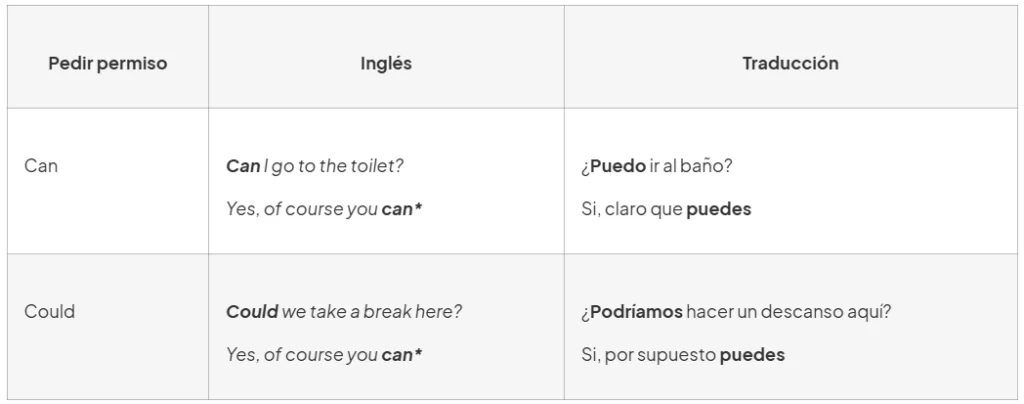Click the bold word 'Podríamos'
This screenshot has height=404, width=1024.
click(637, 311)
